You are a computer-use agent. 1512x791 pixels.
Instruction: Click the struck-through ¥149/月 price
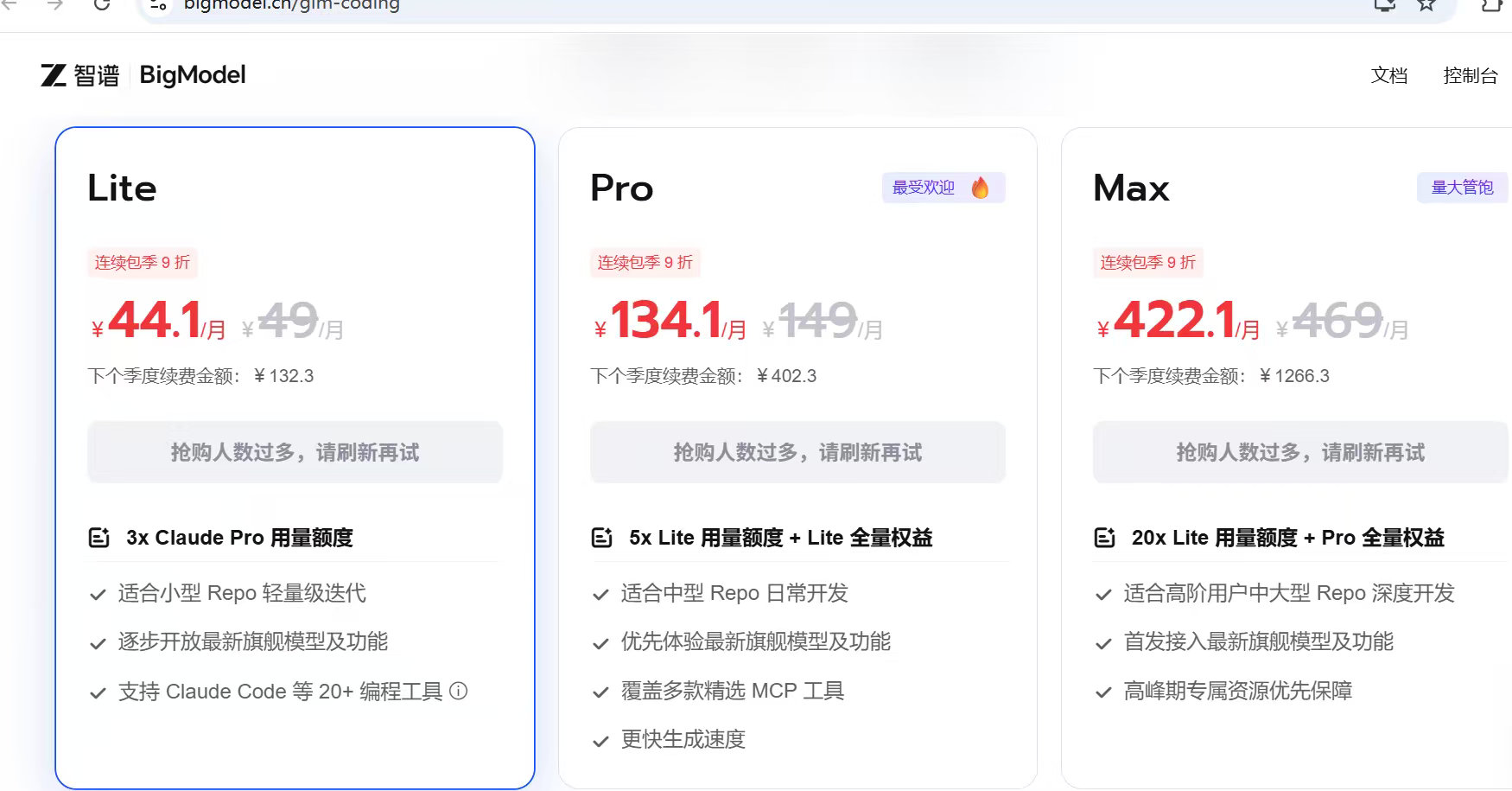[823, 321]
